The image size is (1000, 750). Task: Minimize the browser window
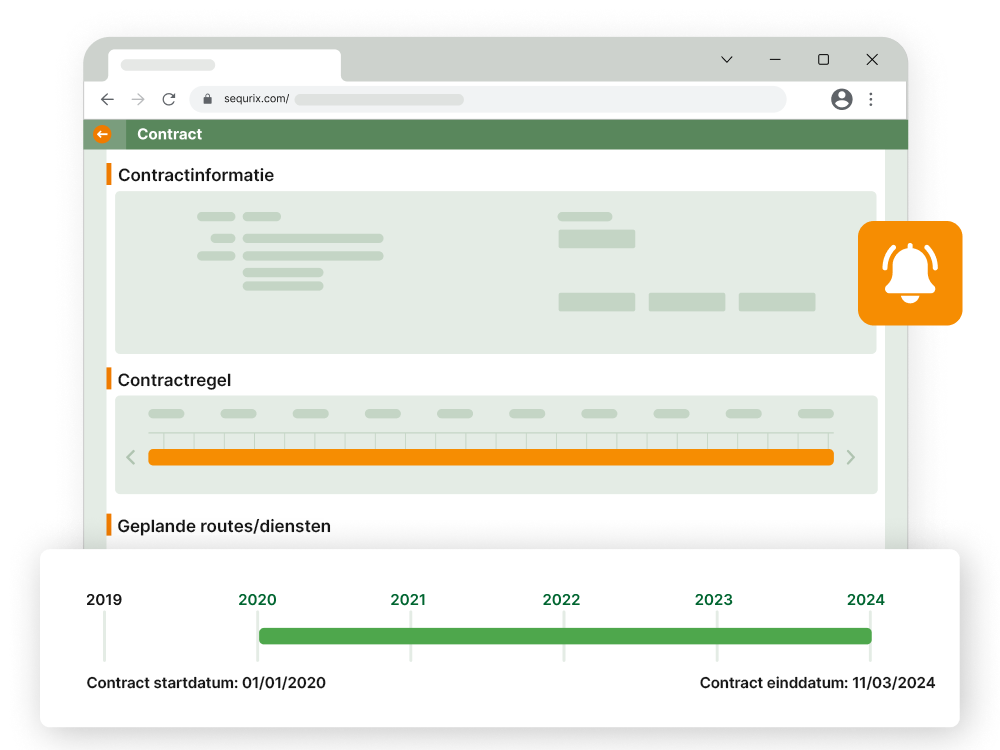coord(775,59)
